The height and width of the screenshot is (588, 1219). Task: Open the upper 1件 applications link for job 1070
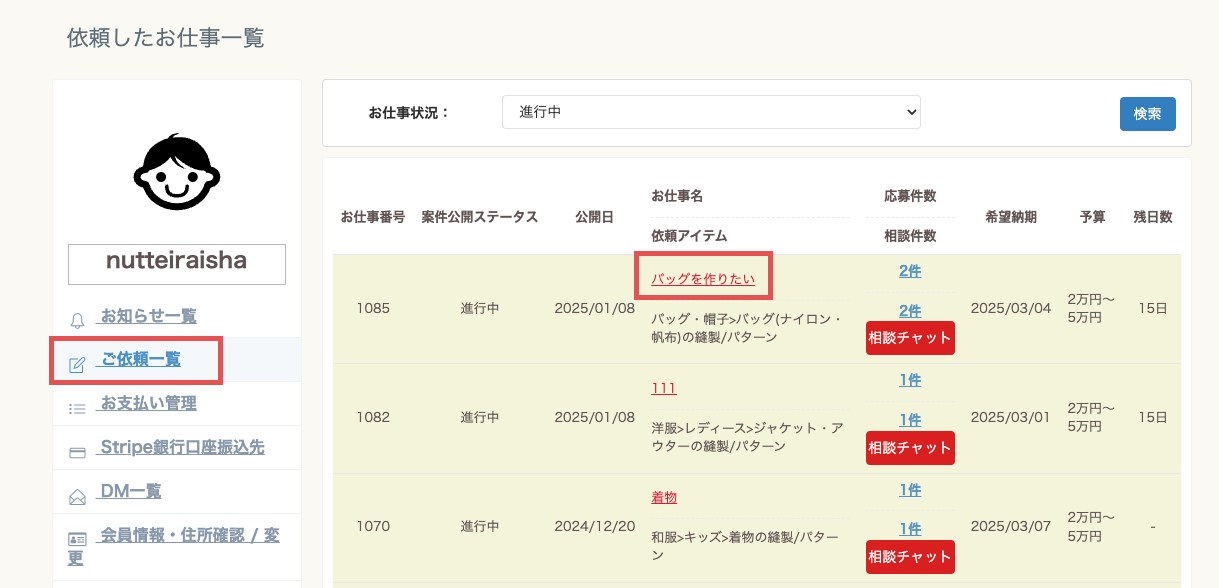tap(910, 490)
